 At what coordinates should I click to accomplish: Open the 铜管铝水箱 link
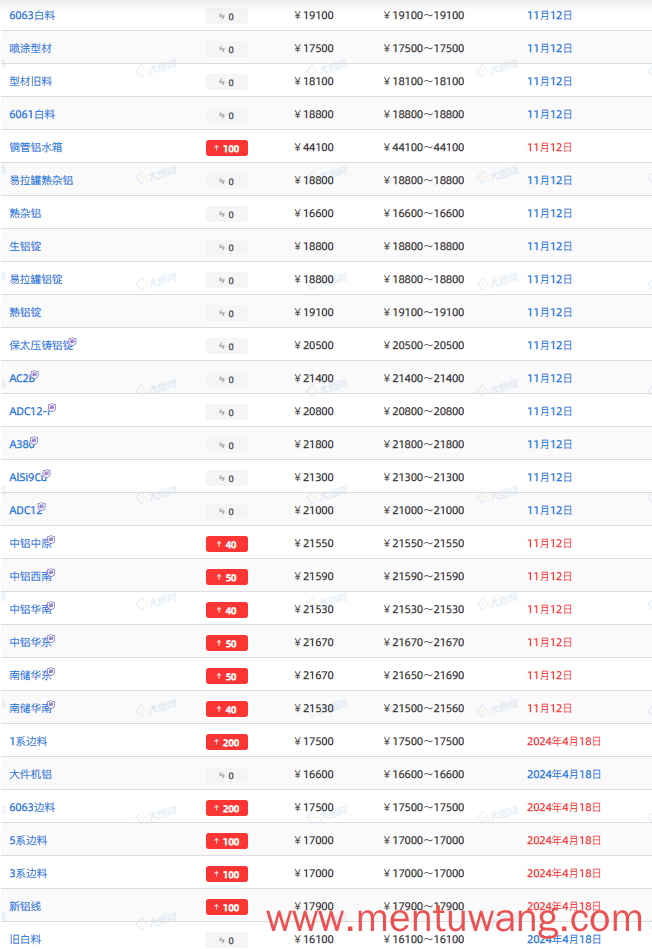click(36, 147)
